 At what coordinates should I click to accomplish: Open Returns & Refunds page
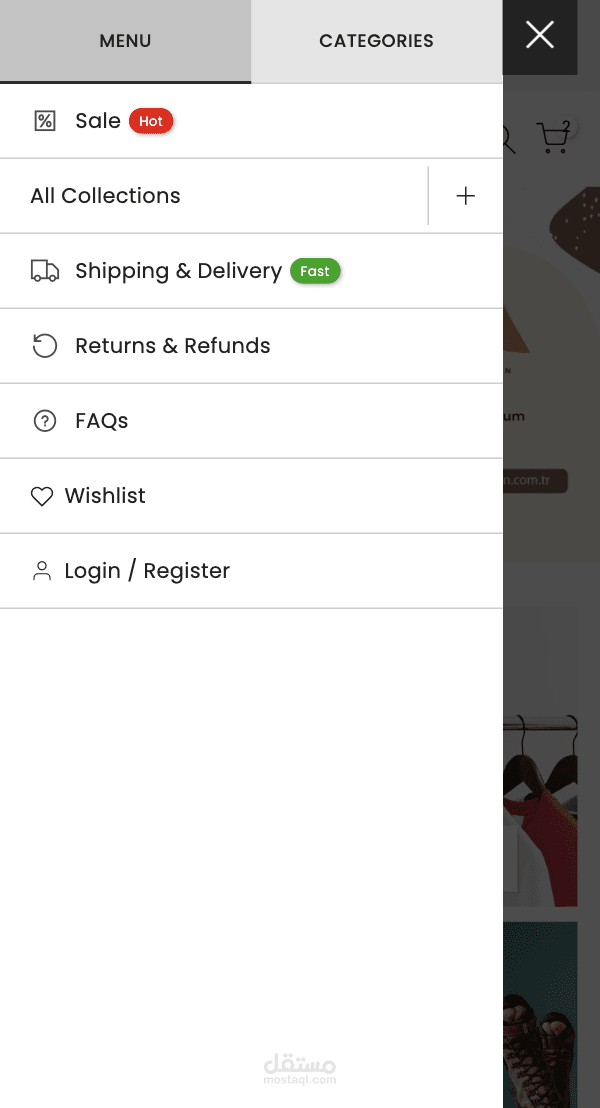pos(172,346)
